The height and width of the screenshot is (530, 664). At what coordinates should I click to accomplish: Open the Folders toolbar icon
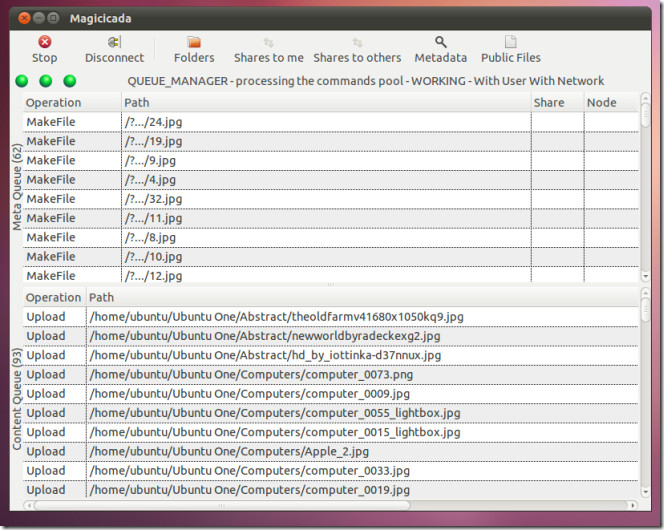194,42
